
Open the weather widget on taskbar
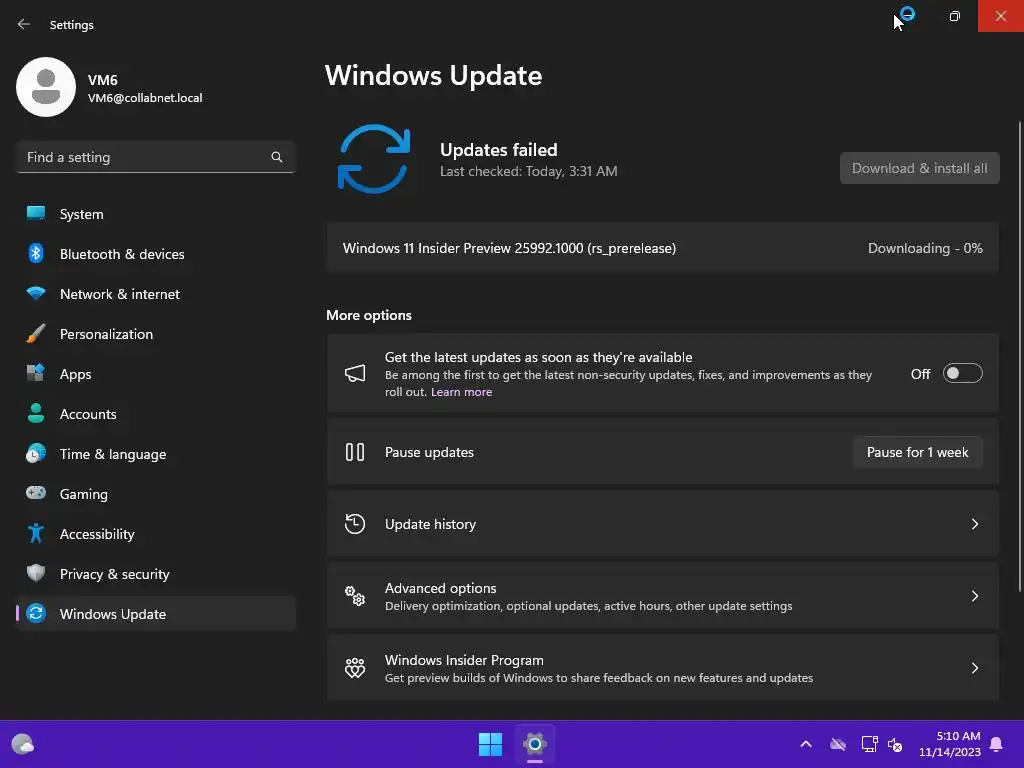23,744
